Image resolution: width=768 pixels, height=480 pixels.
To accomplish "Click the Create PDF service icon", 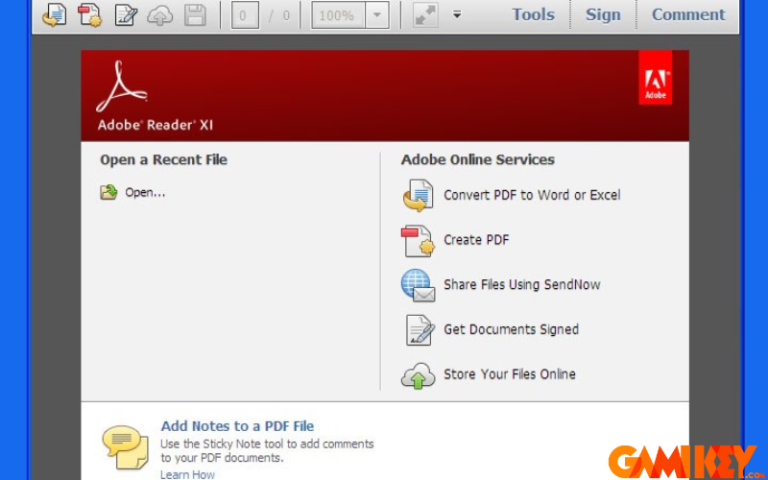I will [418, 240].
